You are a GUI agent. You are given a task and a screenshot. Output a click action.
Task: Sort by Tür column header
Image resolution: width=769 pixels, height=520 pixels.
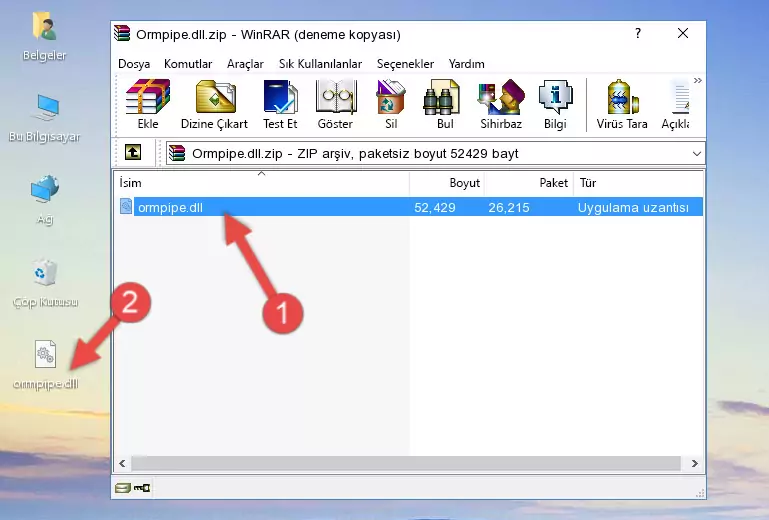click(x=638, y=182)
